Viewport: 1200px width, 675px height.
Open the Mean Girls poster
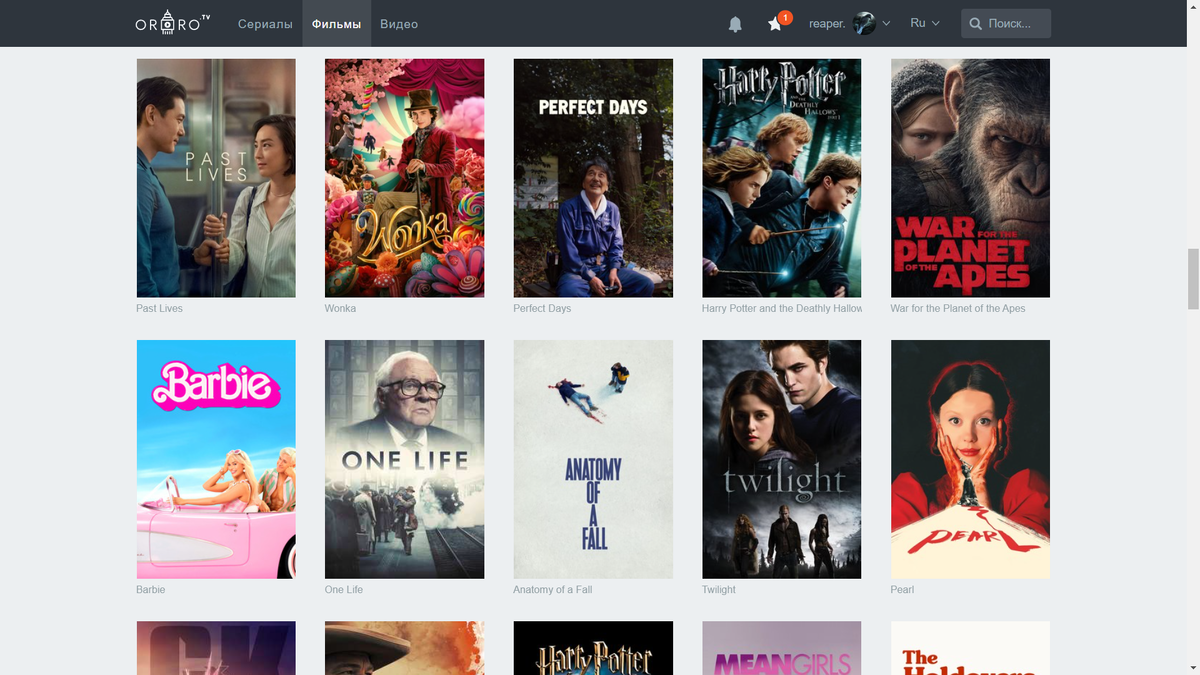click(x=782, y=648)
